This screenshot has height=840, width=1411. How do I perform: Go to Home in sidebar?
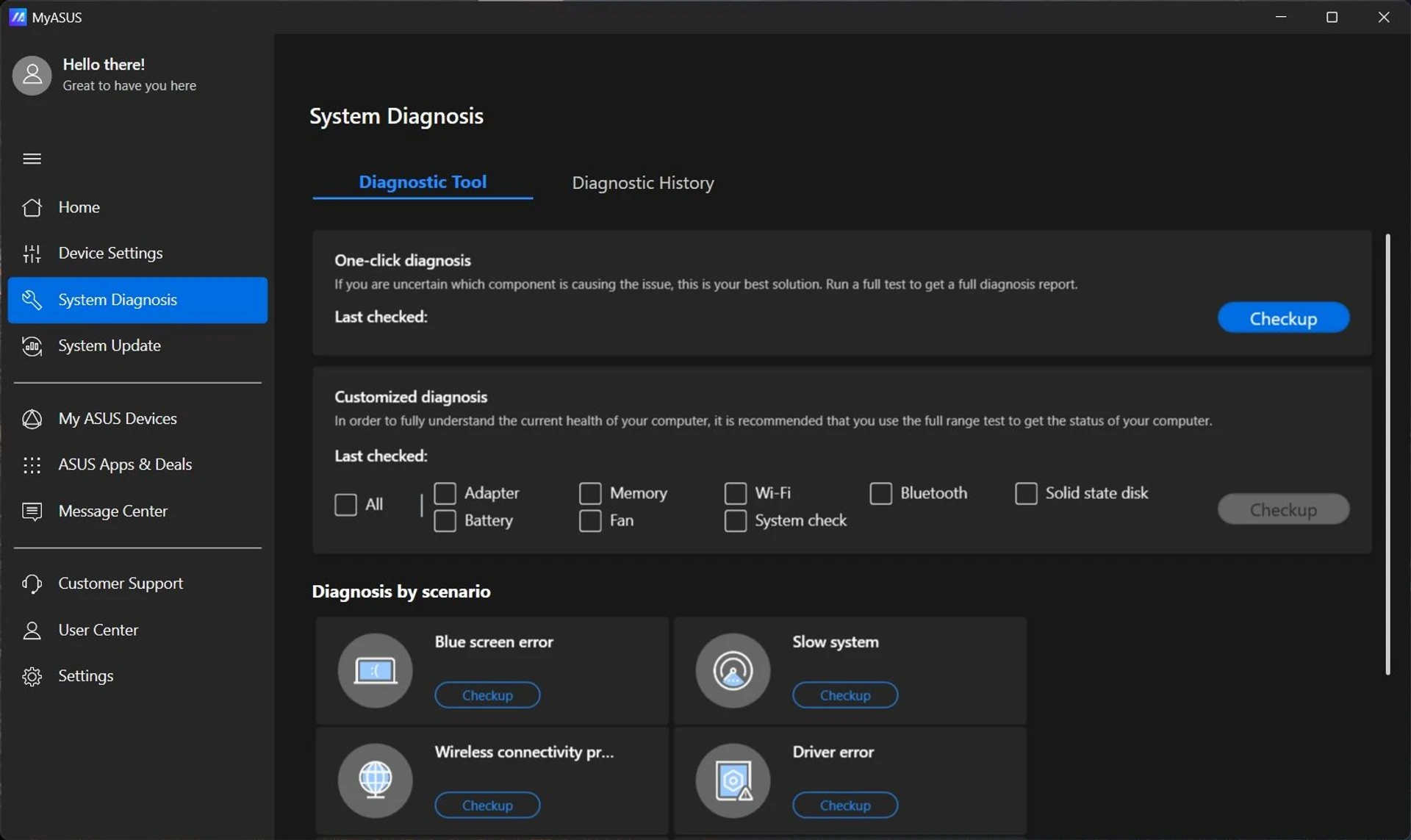[x=137, y=207]
